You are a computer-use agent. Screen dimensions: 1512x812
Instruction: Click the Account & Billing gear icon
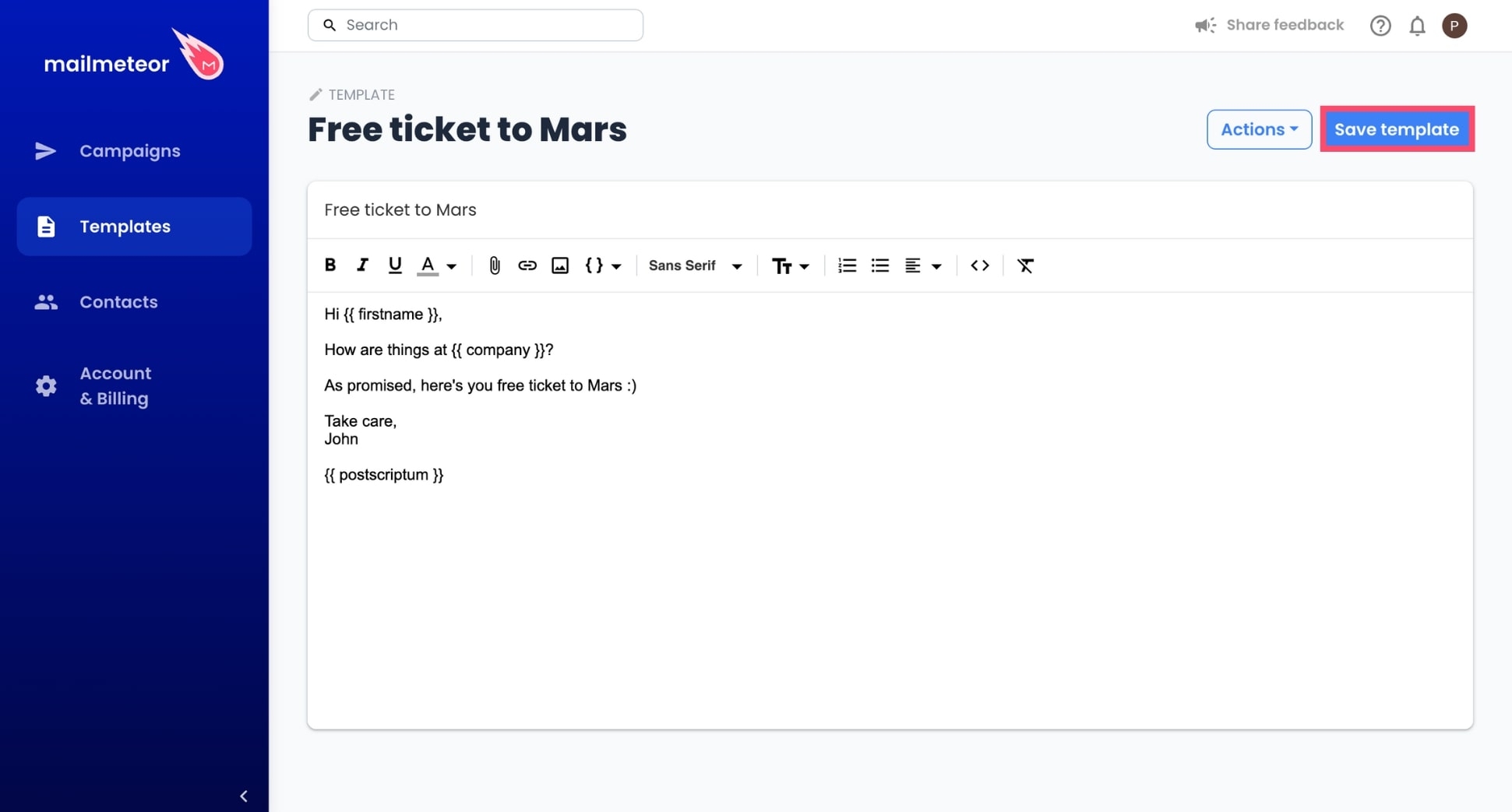[x=46, y=386]
